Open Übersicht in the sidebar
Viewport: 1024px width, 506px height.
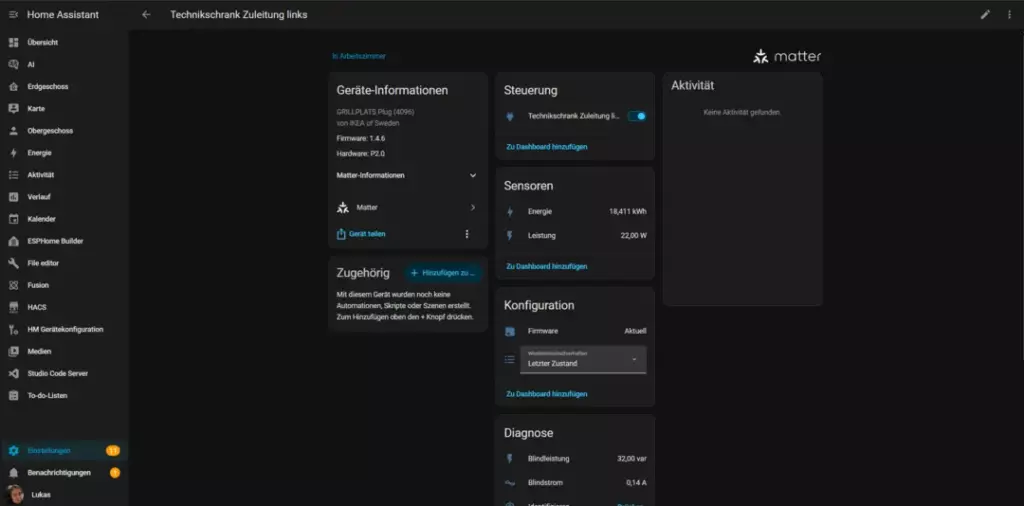coord(64,42)
